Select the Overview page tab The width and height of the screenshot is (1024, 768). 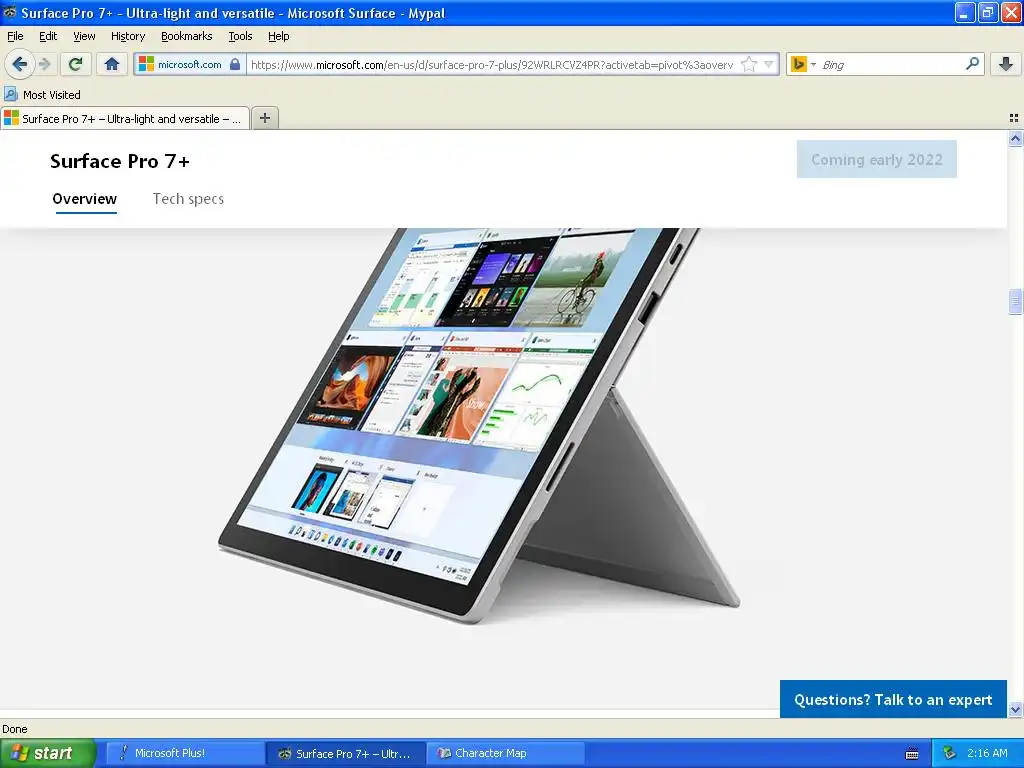click(x=84, y=199)
